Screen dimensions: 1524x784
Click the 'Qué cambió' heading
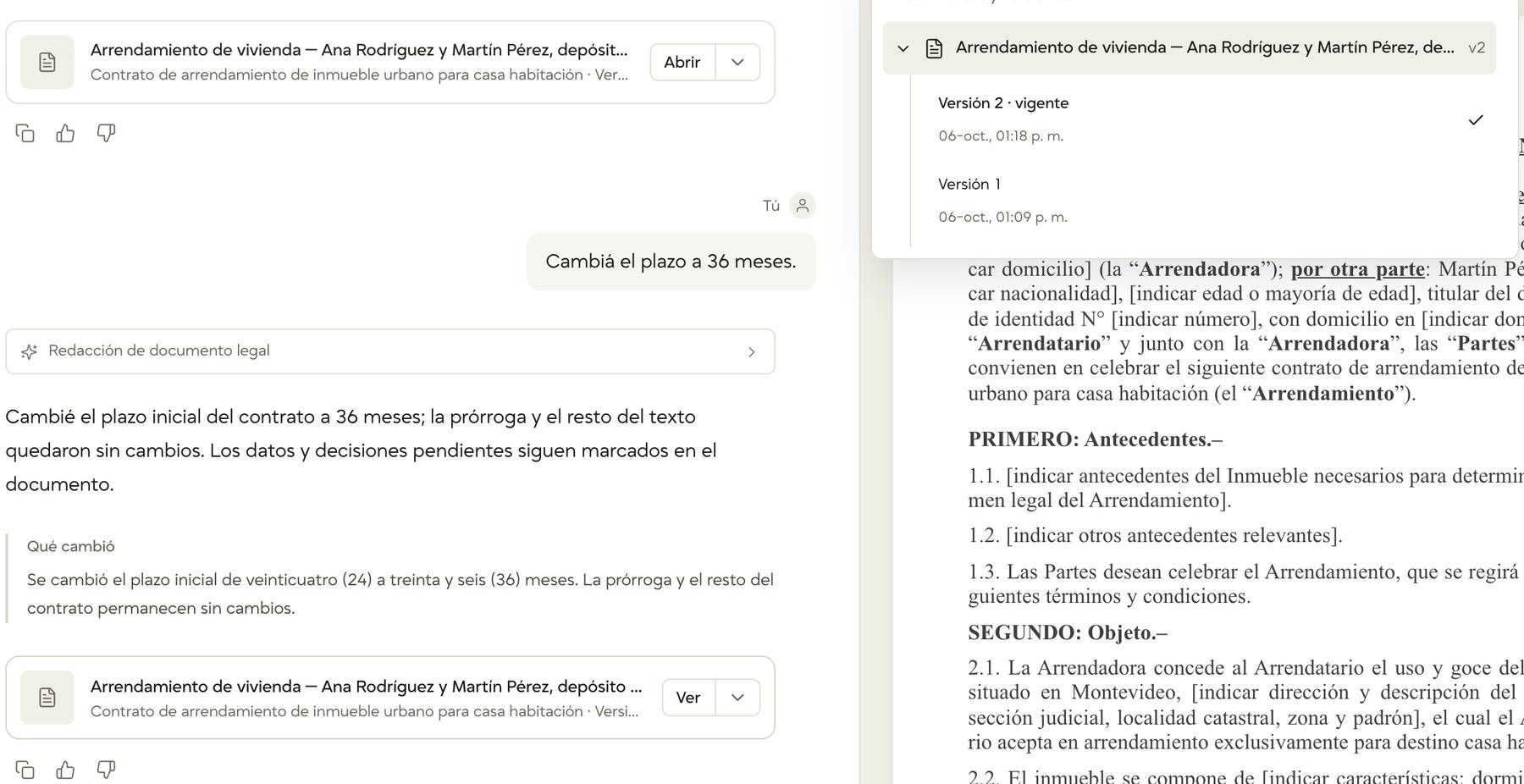pos(71,546)
